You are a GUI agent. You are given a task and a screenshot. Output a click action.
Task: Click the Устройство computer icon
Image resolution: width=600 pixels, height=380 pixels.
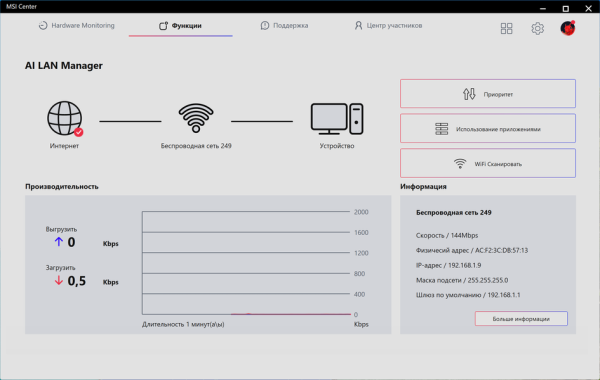click(337, 119)
